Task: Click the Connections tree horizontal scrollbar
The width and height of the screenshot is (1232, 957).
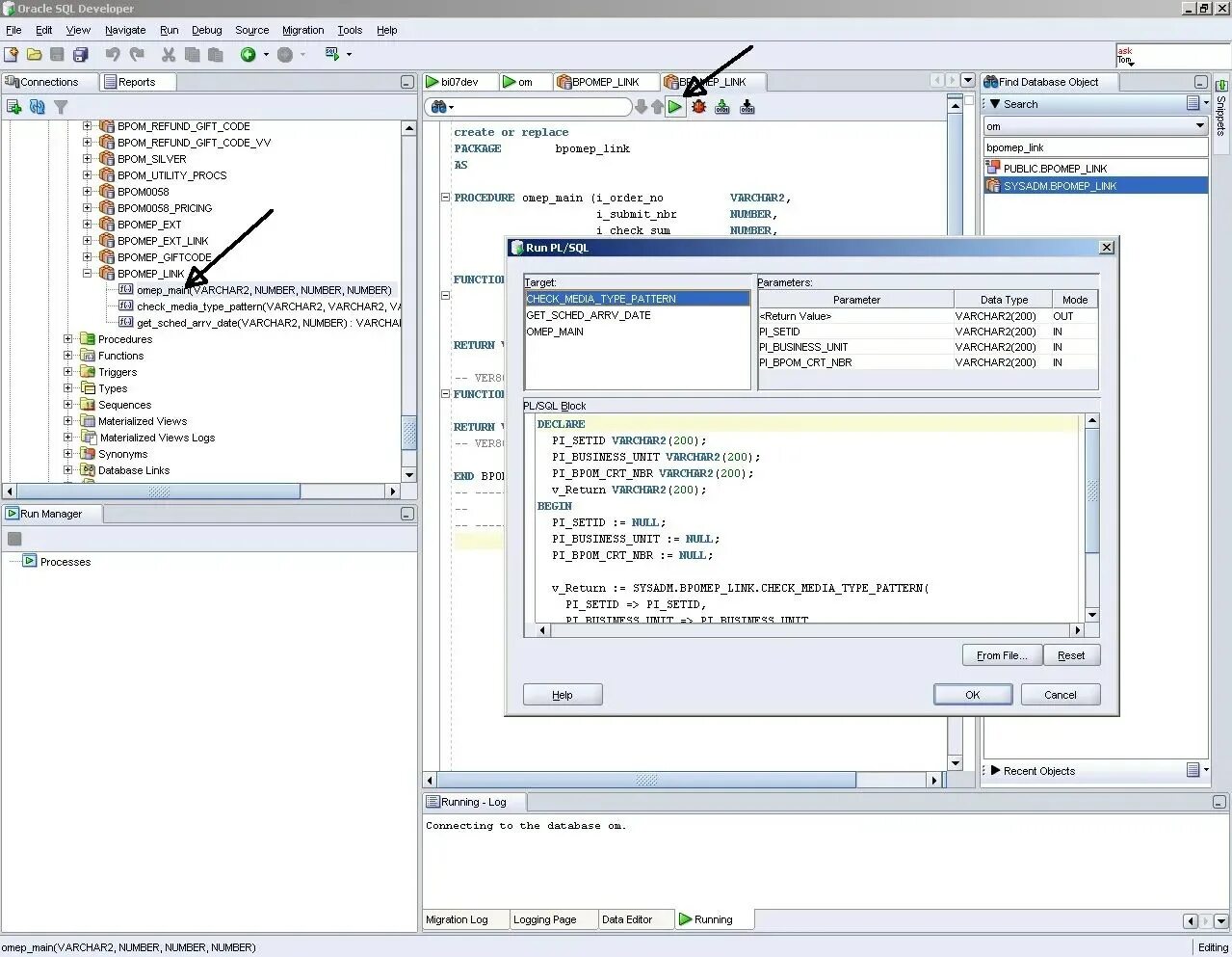Action: pos(200,492)
